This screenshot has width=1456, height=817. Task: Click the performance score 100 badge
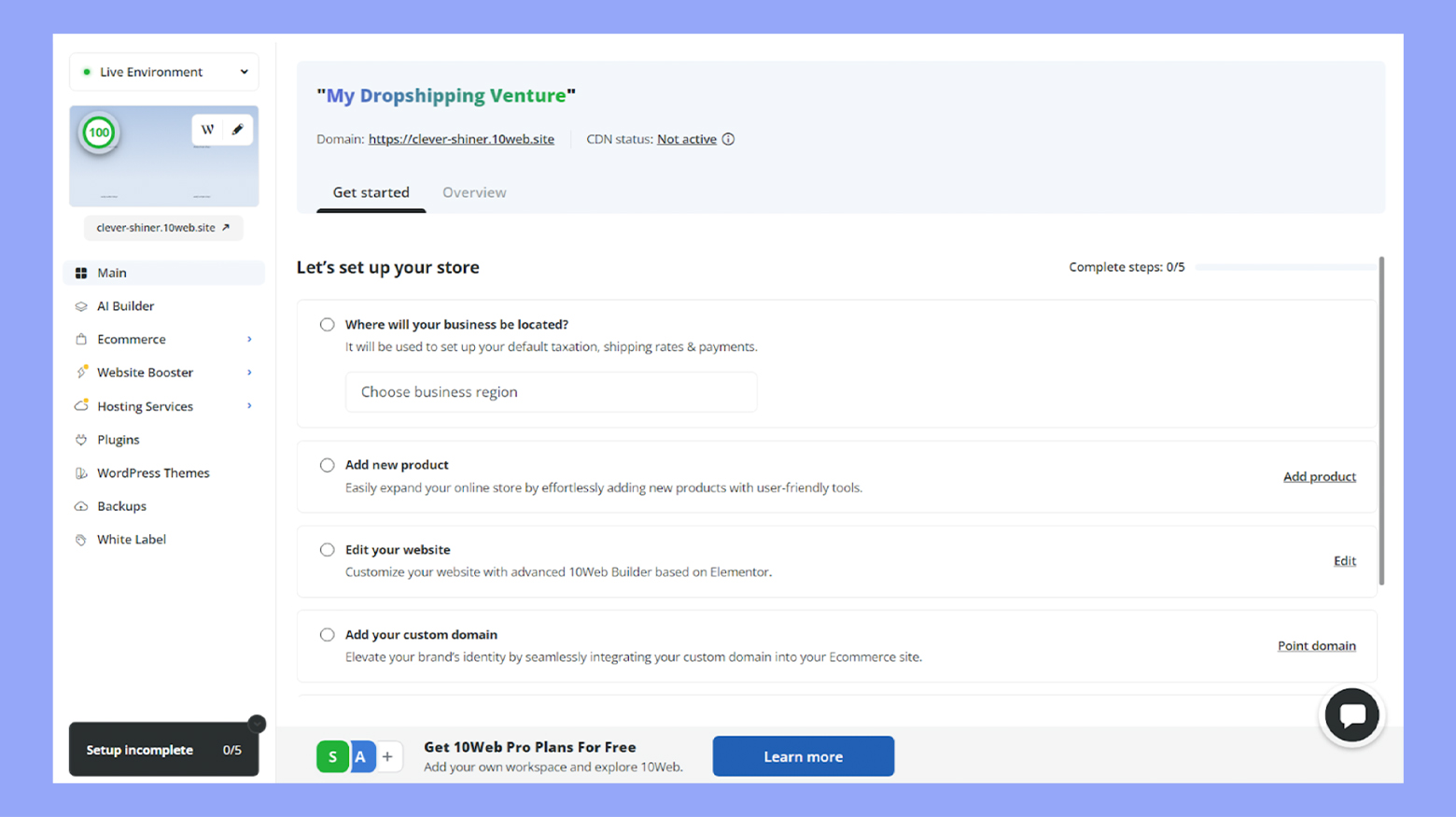[99, 133]
